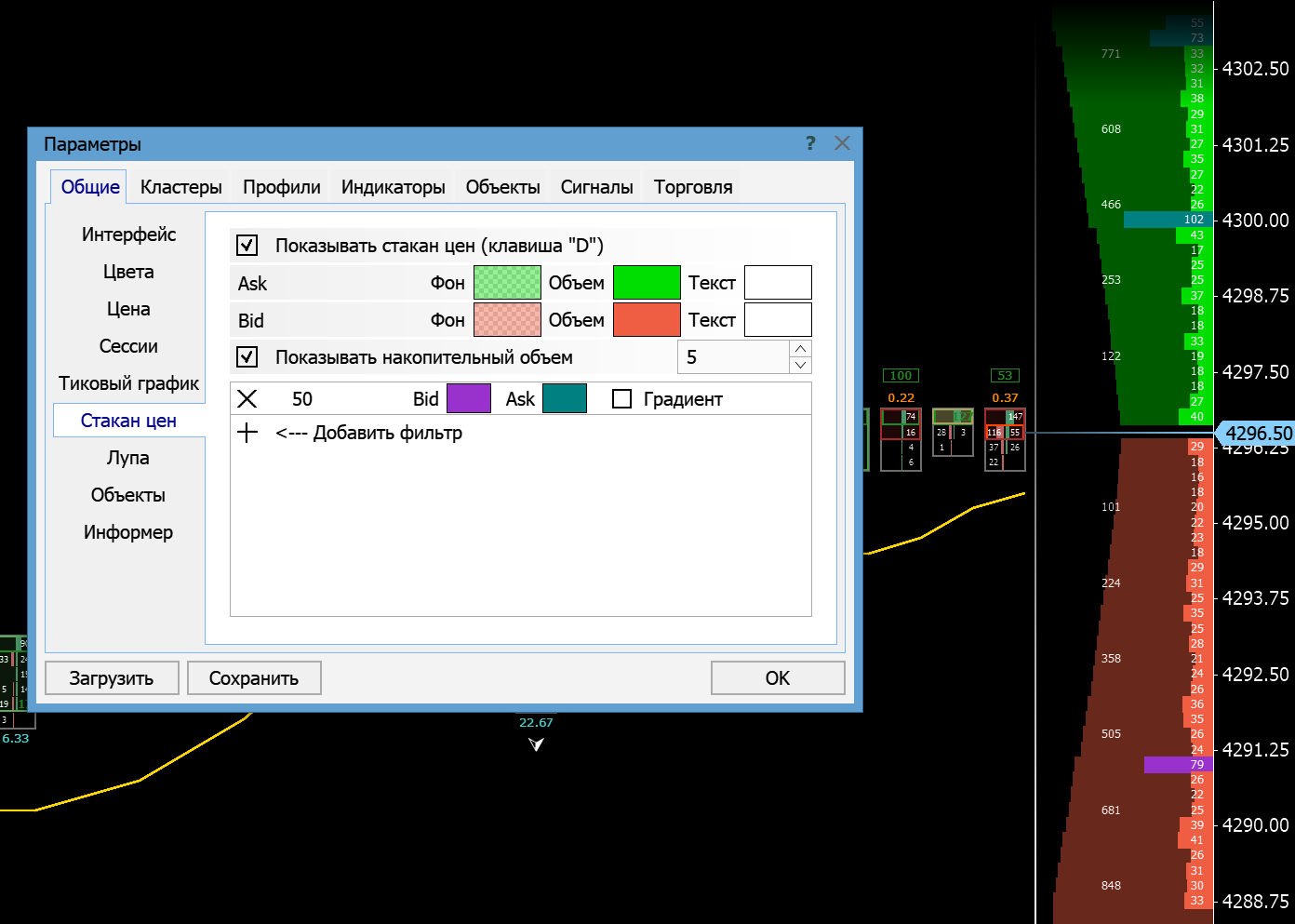The height and width of the screenshot is (924, 1295).
Task: Toggle 'Показывать стакан цен' checkbox
Action: coord(247,246)
